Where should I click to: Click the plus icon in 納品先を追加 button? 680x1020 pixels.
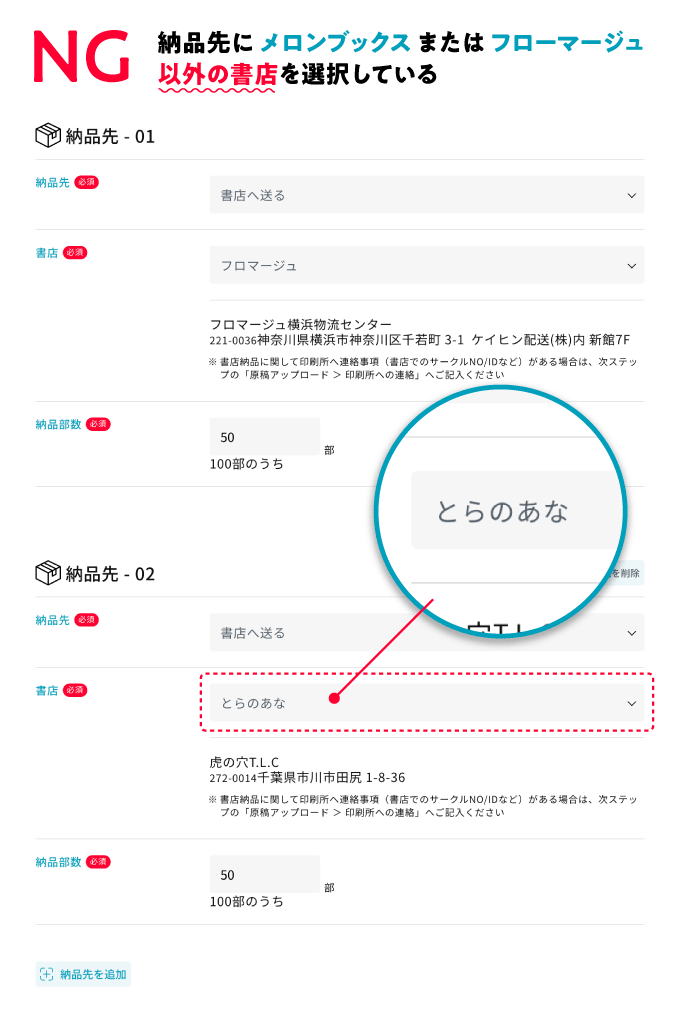pos(47,974)
